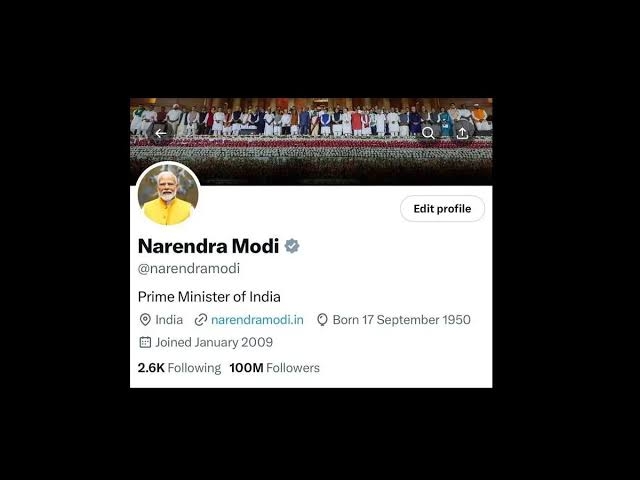View the 100M Followers list
The height and width of the screenshot is (480, 640).
274,368
